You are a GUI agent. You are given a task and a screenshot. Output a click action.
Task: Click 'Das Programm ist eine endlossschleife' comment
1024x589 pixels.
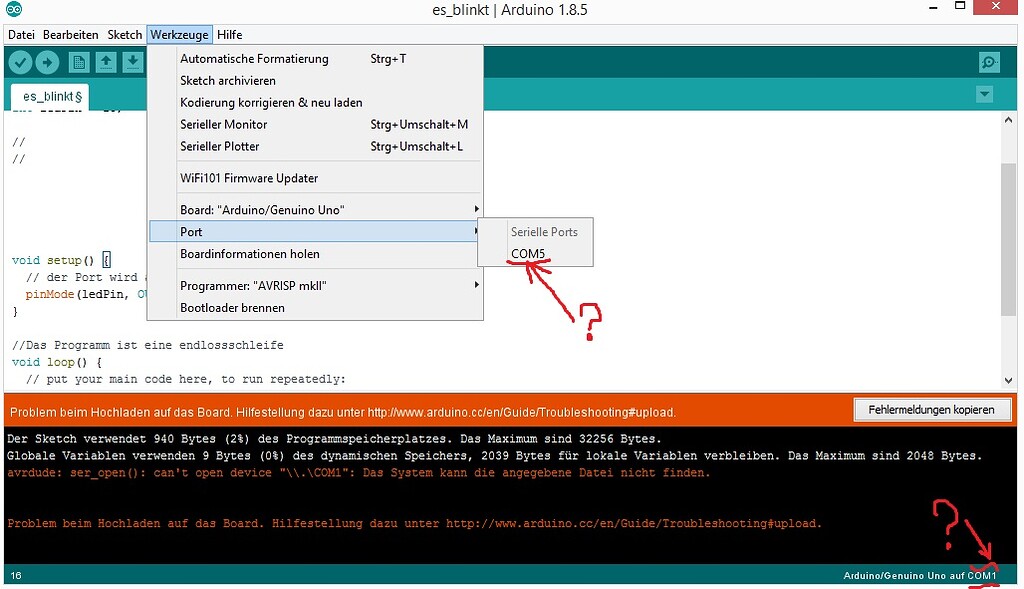[148, 345]
